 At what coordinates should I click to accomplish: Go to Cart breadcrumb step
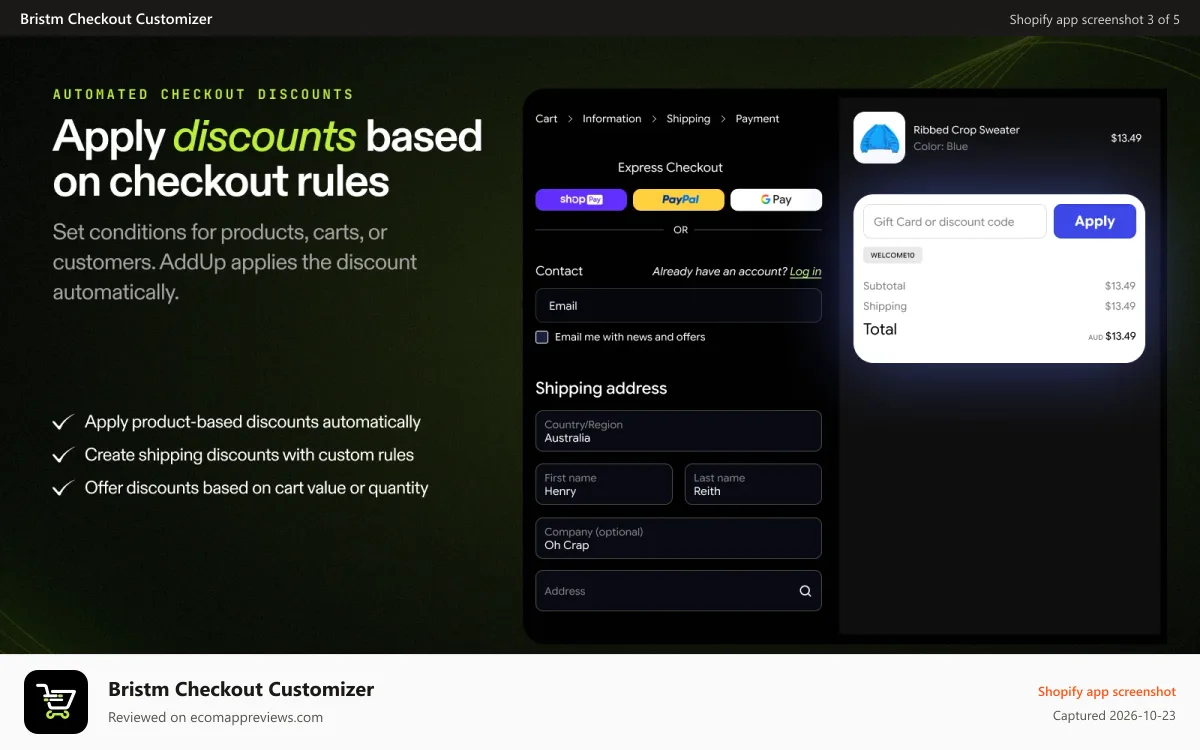click(546, 119)
